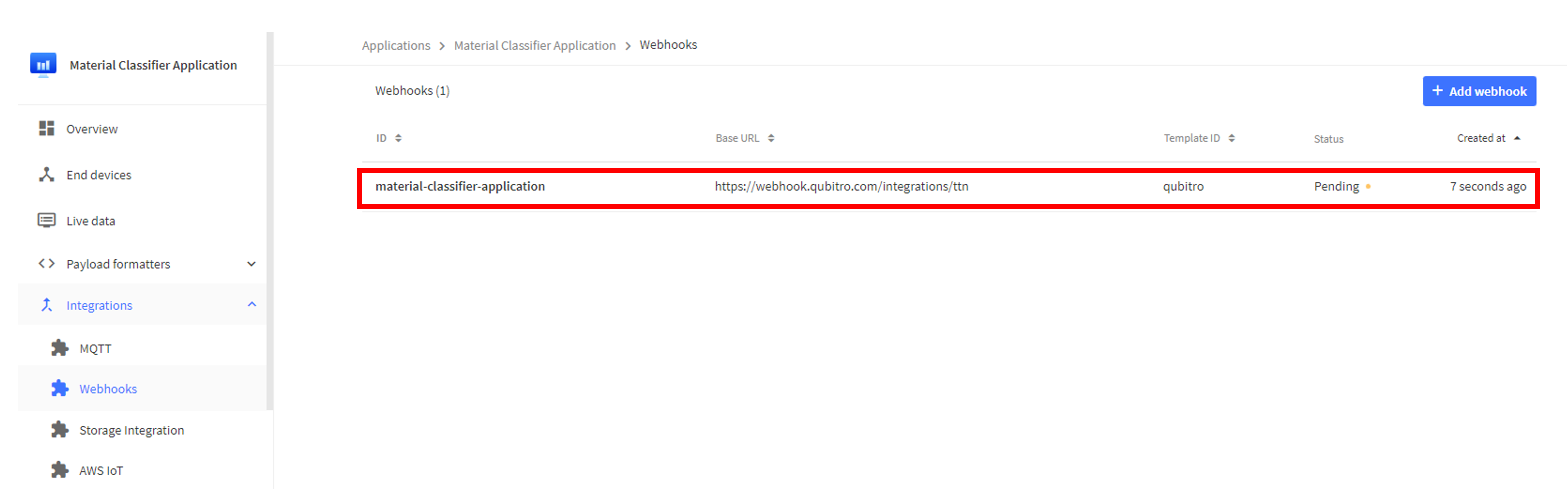Open Material Classifier Application breadcrumb
The image size is (1567, 500).
click(535, 46)
